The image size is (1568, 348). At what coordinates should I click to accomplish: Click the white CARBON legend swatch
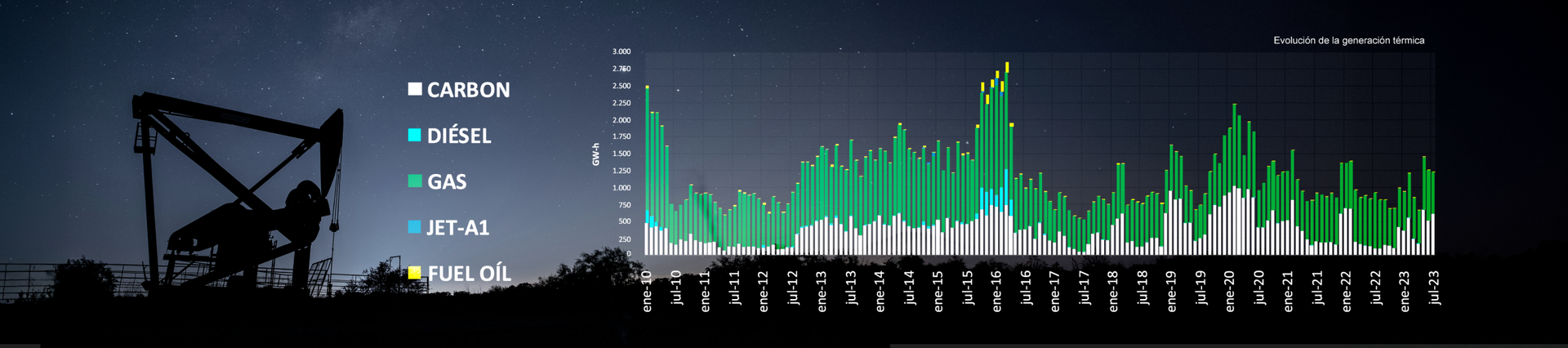[x=415, y=89]
